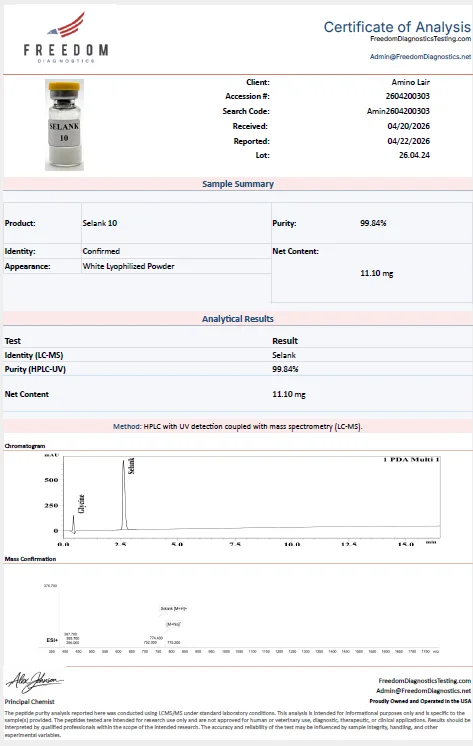Click FreedomDiagnosticsTesting.com link in header

[420, 39]
